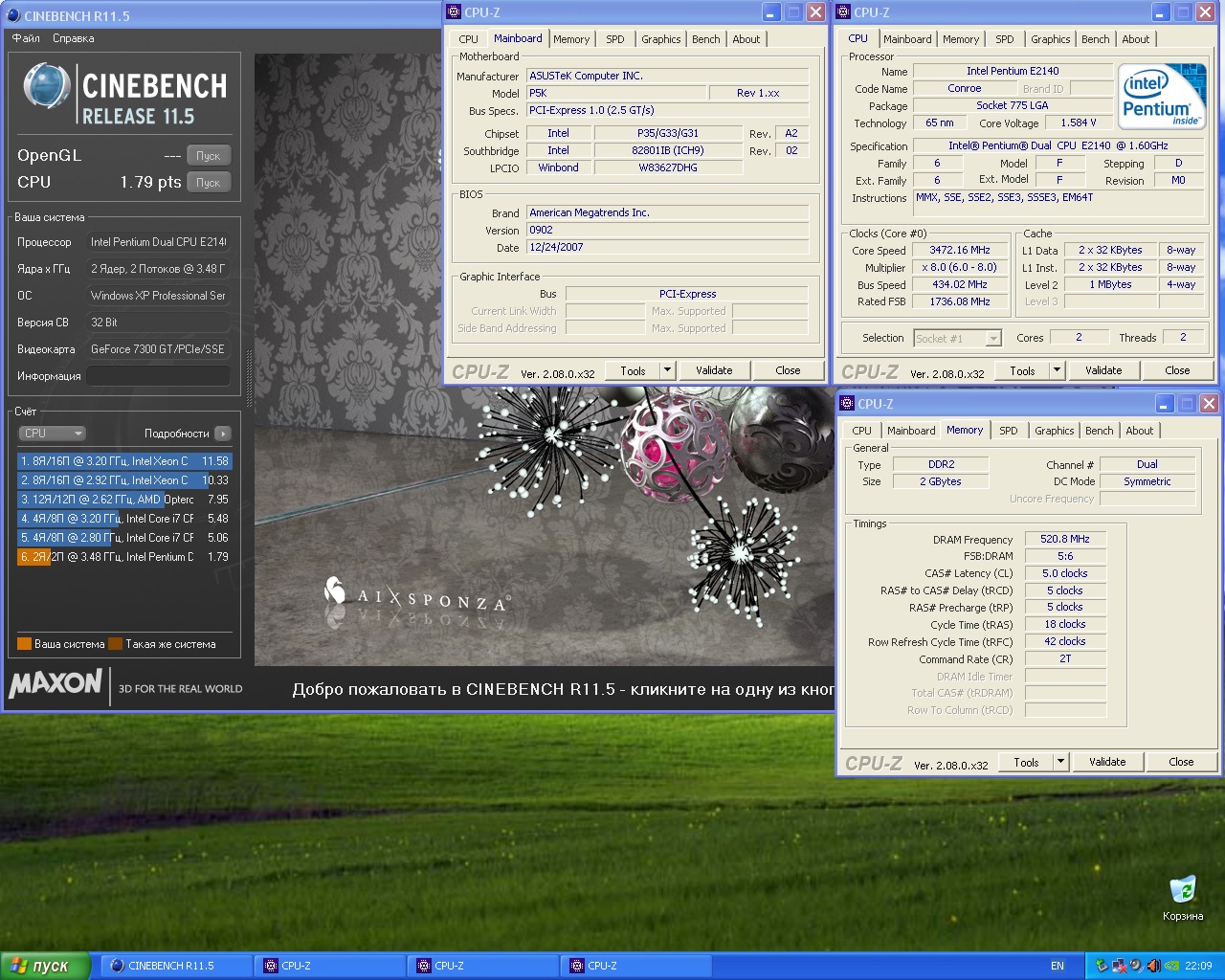Click the EN language indicator in taskbar

[x=1058, y=966]
